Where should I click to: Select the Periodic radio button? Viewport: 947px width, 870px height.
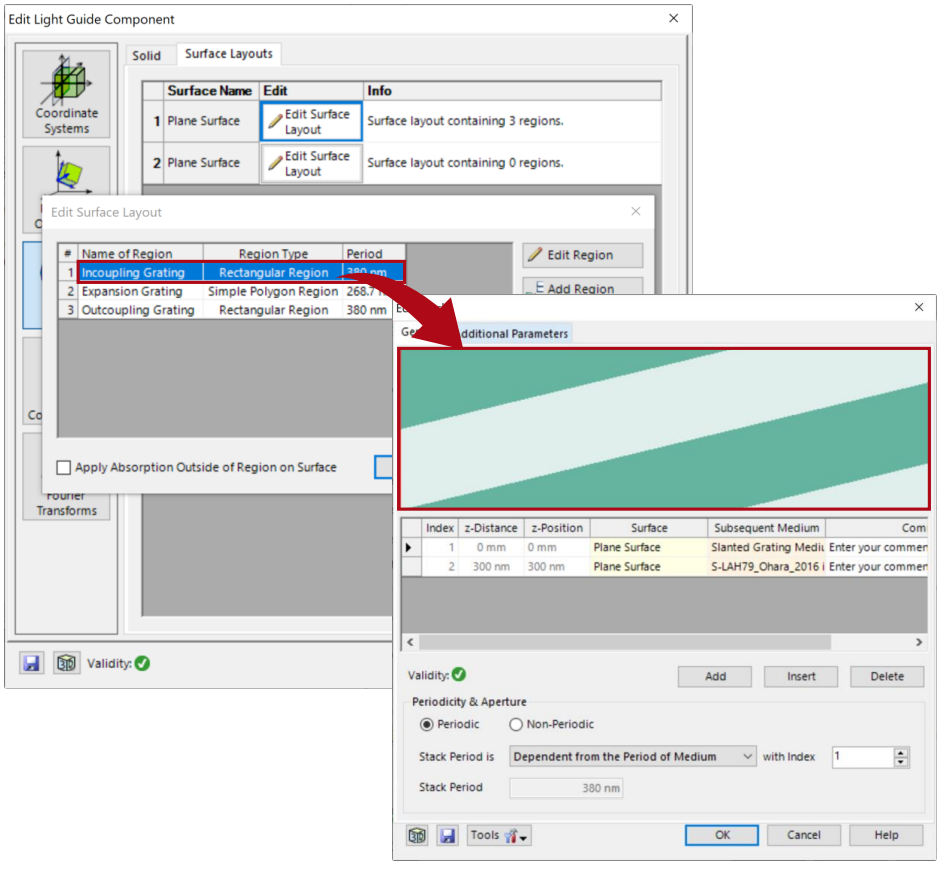click(x=427, y=725)
